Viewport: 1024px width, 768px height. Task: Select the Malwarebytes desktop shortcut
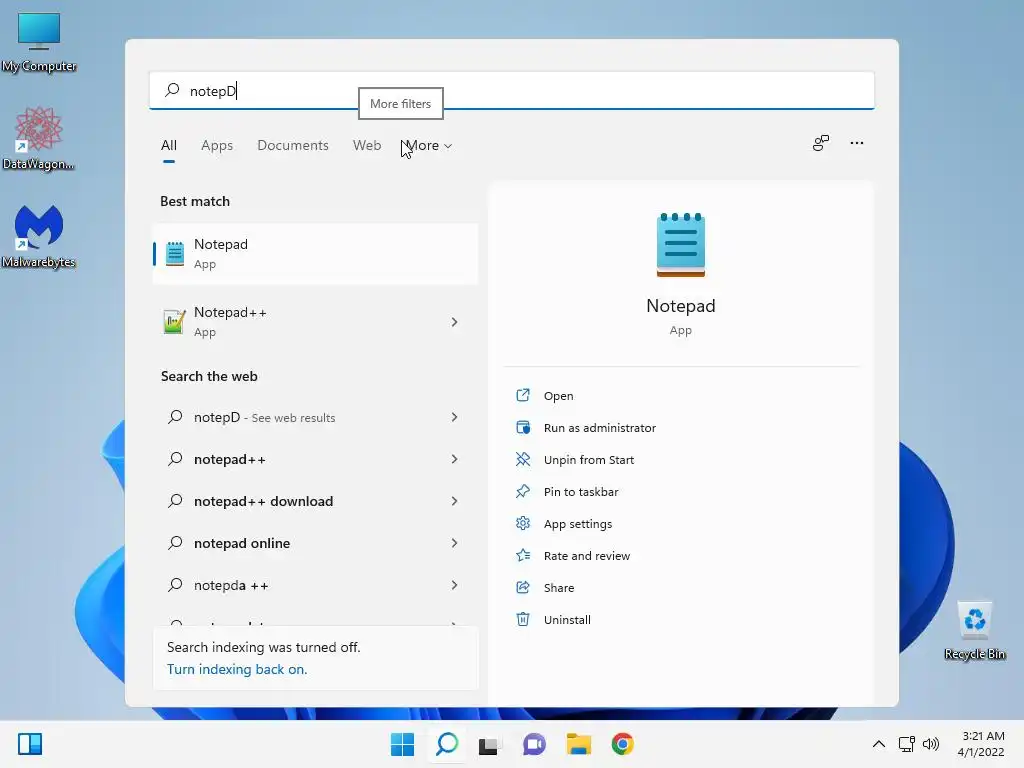(39, 236)
